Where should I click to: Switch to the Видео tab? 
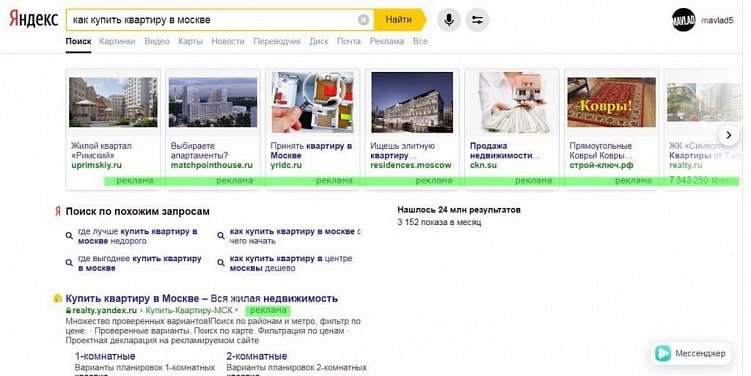(x=157, y=41)
